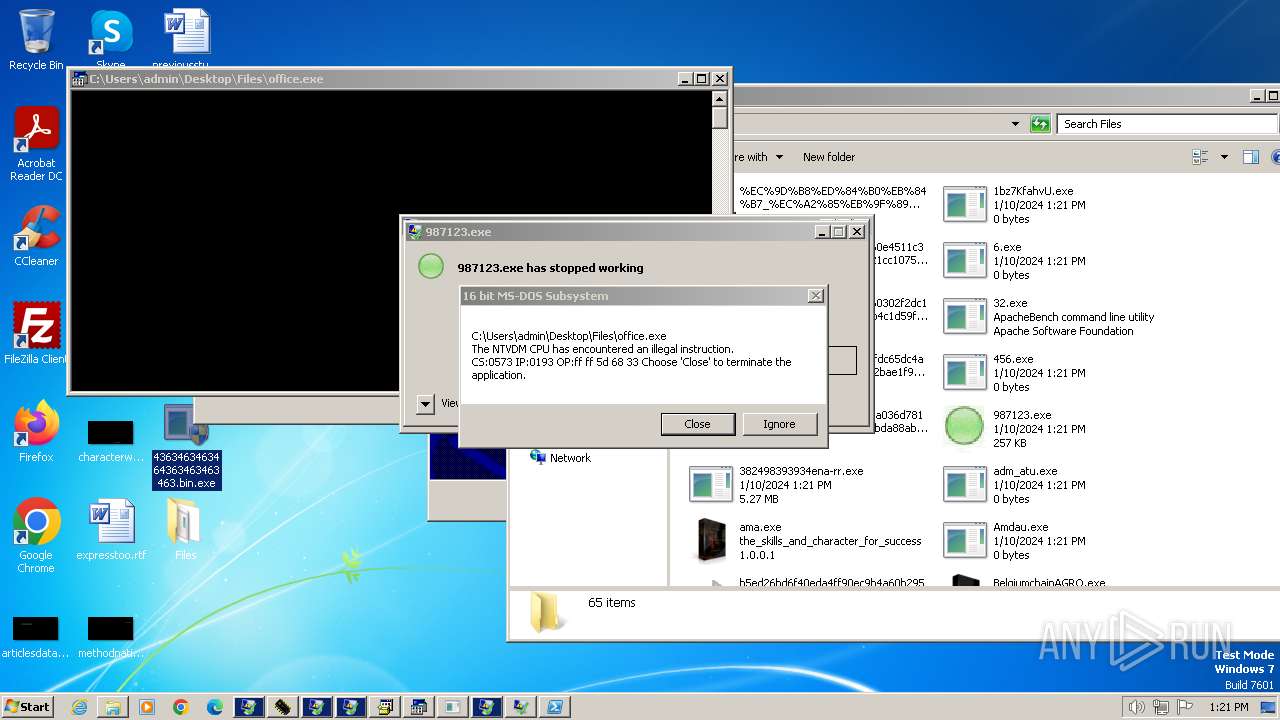Open the address bar history dropdown

1015,124
